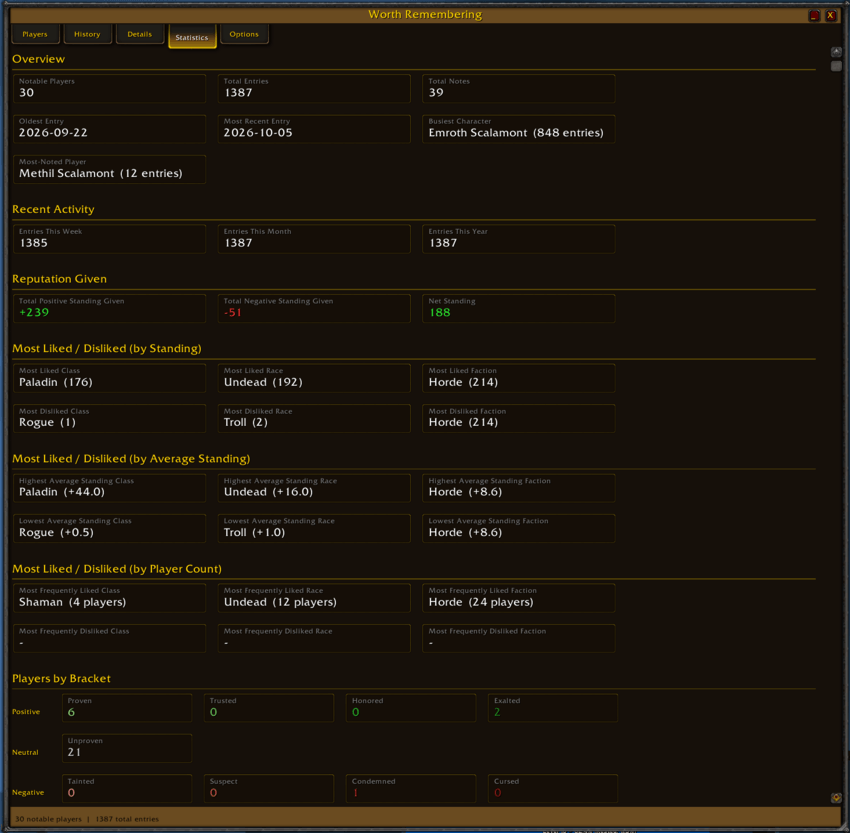
Task: Open the Details tab
Action: (140, 34)
